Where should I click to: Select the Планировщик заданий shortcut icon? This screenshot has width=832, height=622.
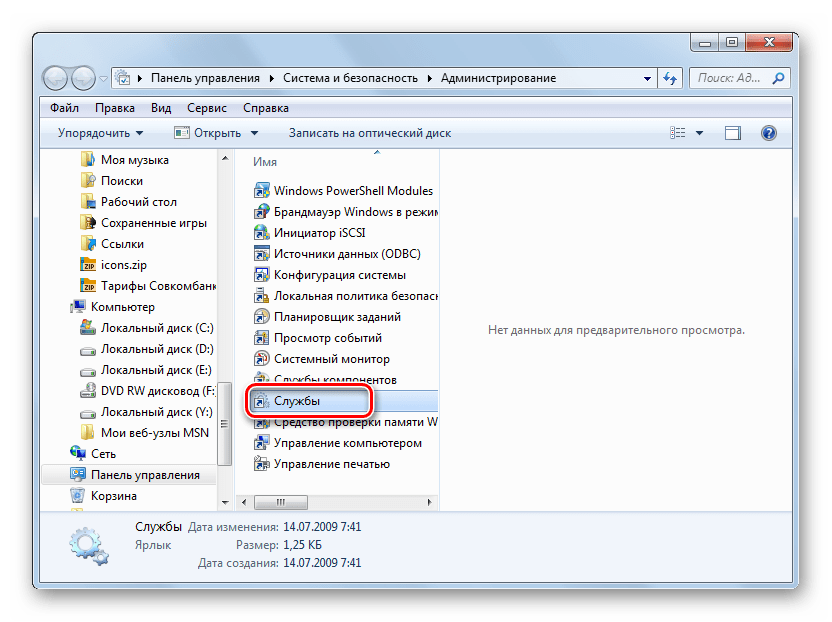262,317
